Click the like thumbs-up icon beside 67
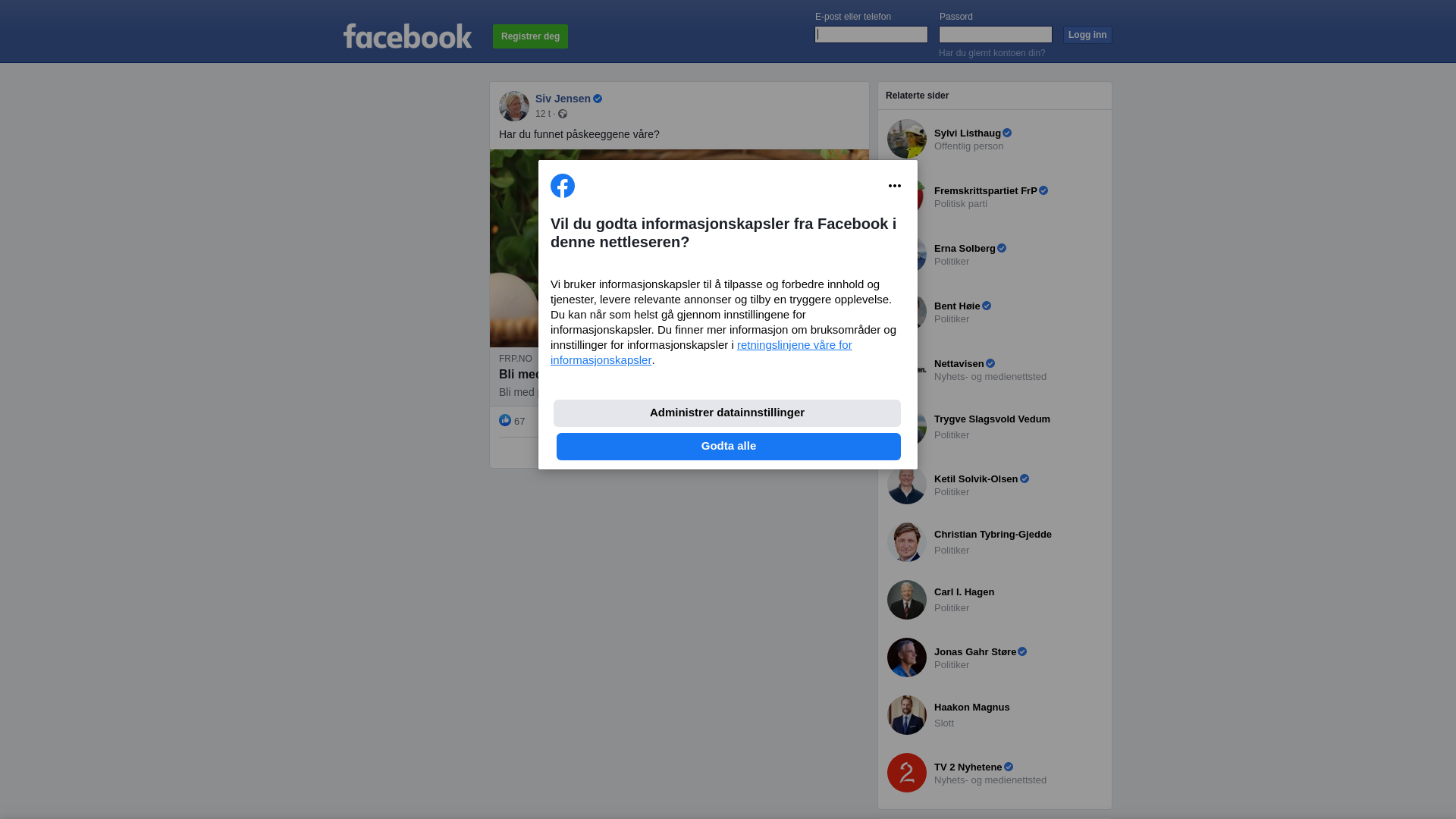The height and width of the screenshot is (819, 1456). [505, 420]
